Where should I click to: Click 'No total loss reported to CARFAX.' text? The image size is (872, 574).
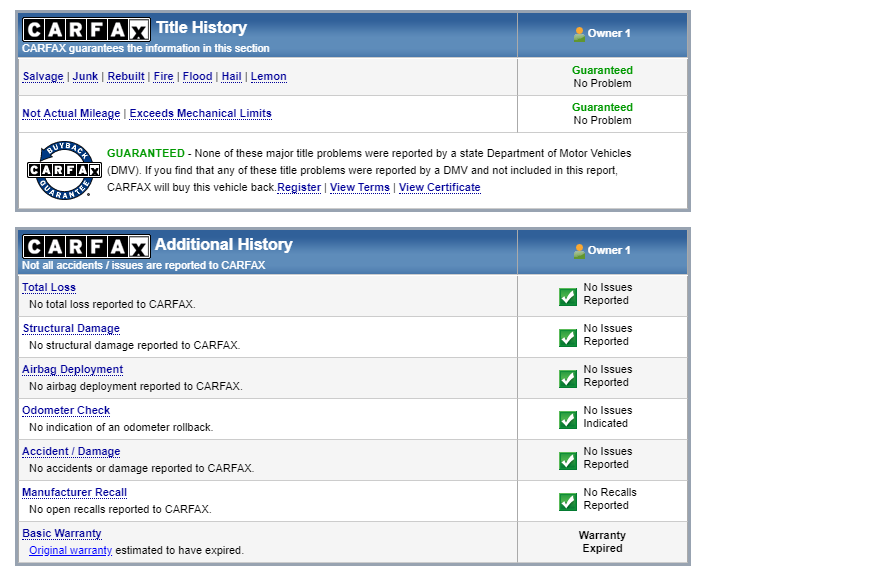click(x=112, y=304)
